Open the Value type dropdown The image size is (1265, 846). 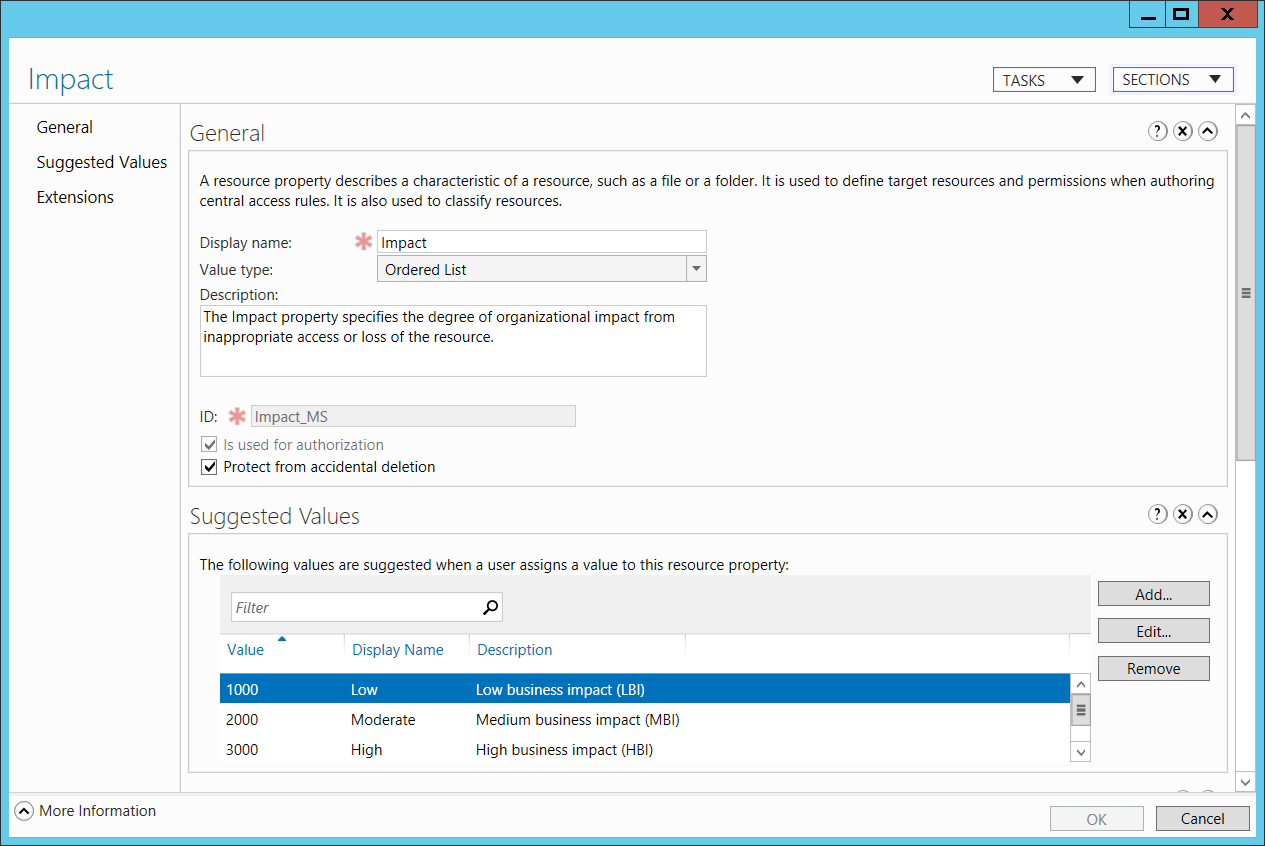(696, 269)
